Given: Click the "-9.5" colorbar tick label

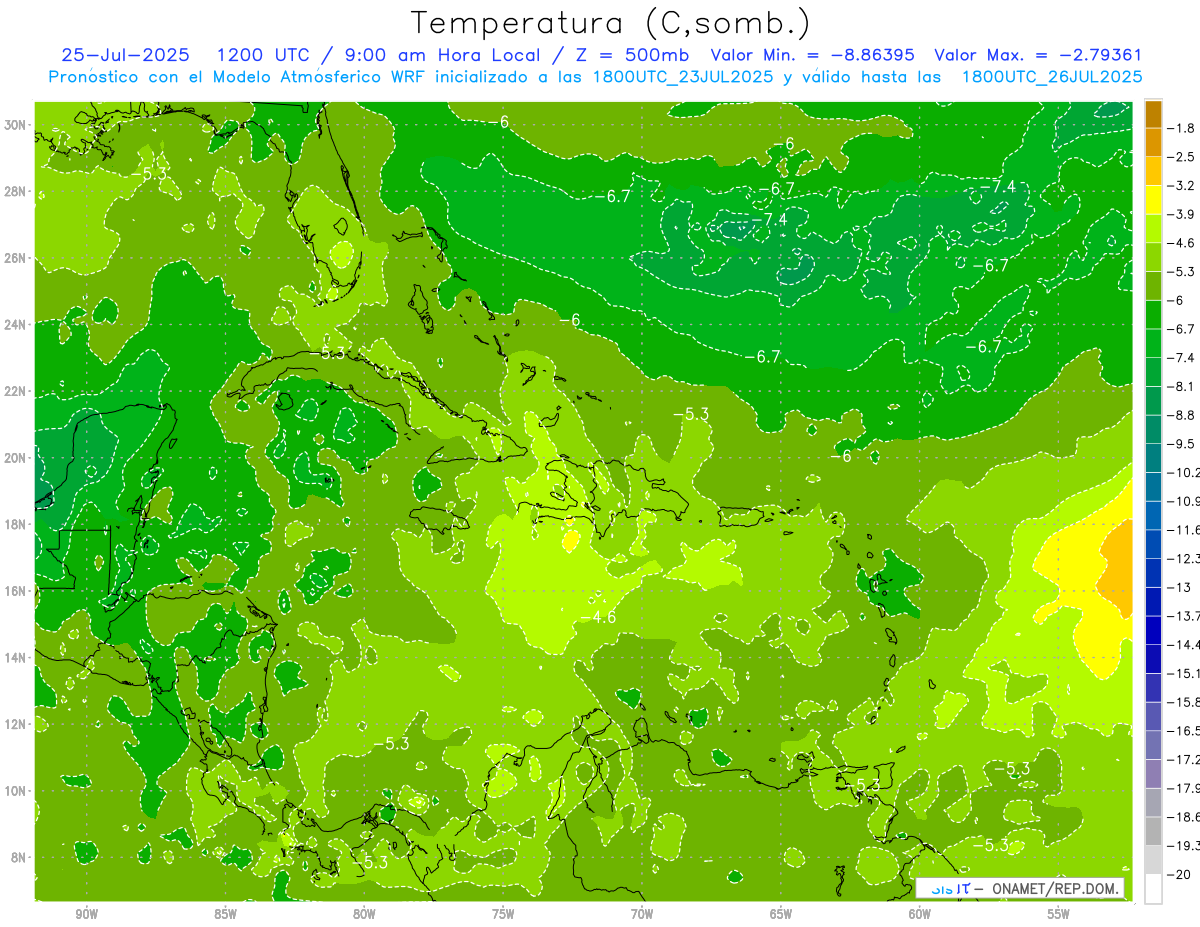Looking at the screenshot, I should pos(1182,444).
